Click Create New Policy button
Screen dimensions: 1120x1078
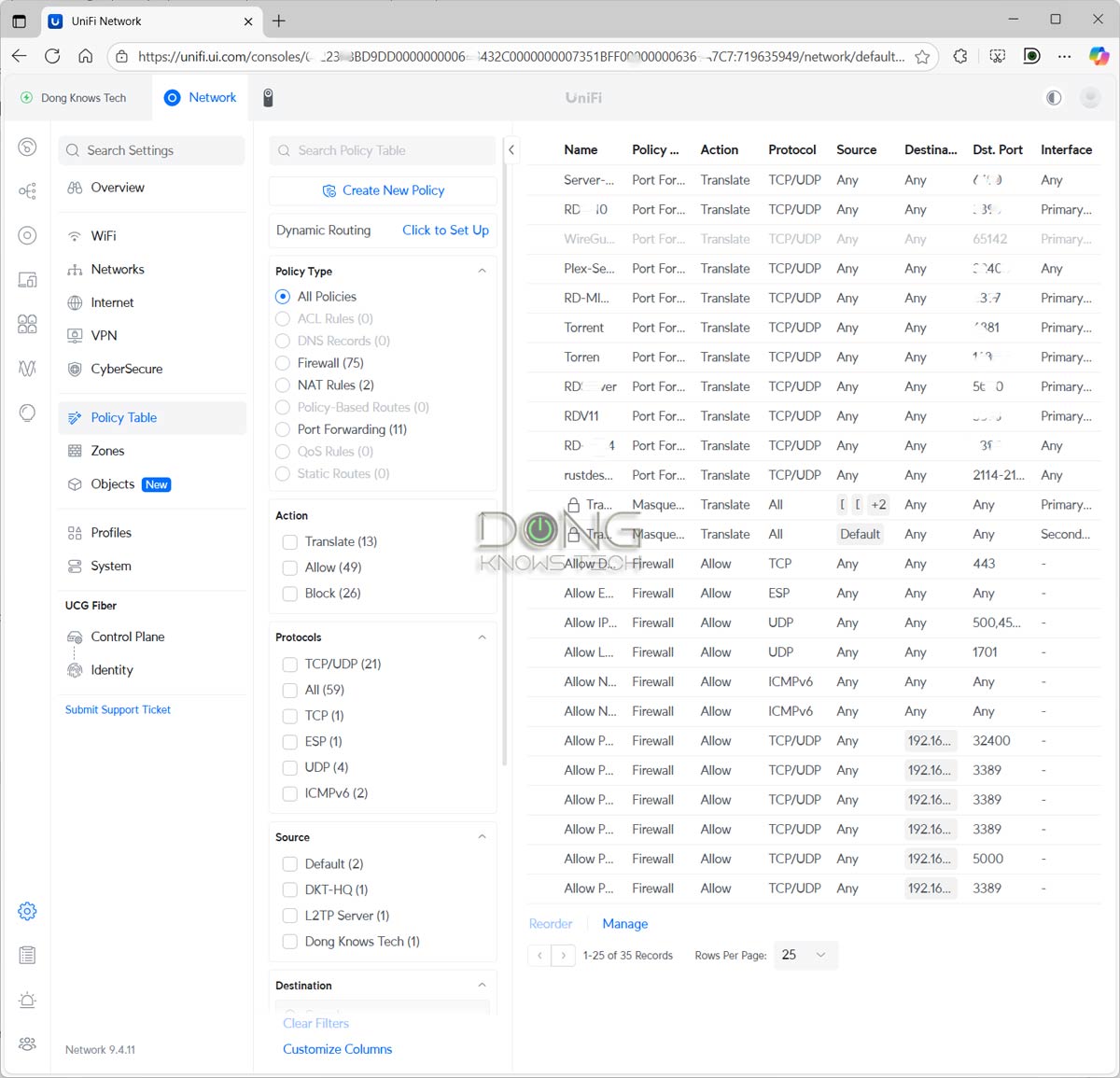pos(384,190)
